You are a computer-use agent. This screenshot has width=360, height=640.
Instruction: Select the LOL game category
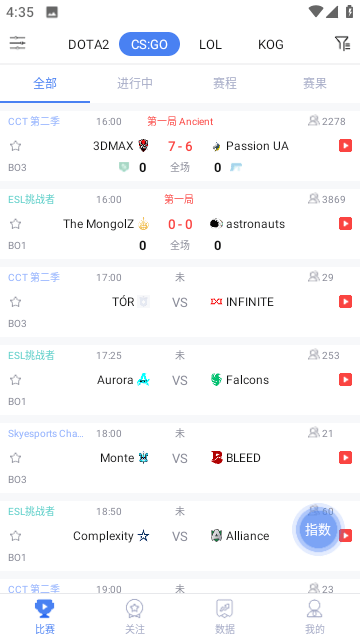[x=210, y=44]
